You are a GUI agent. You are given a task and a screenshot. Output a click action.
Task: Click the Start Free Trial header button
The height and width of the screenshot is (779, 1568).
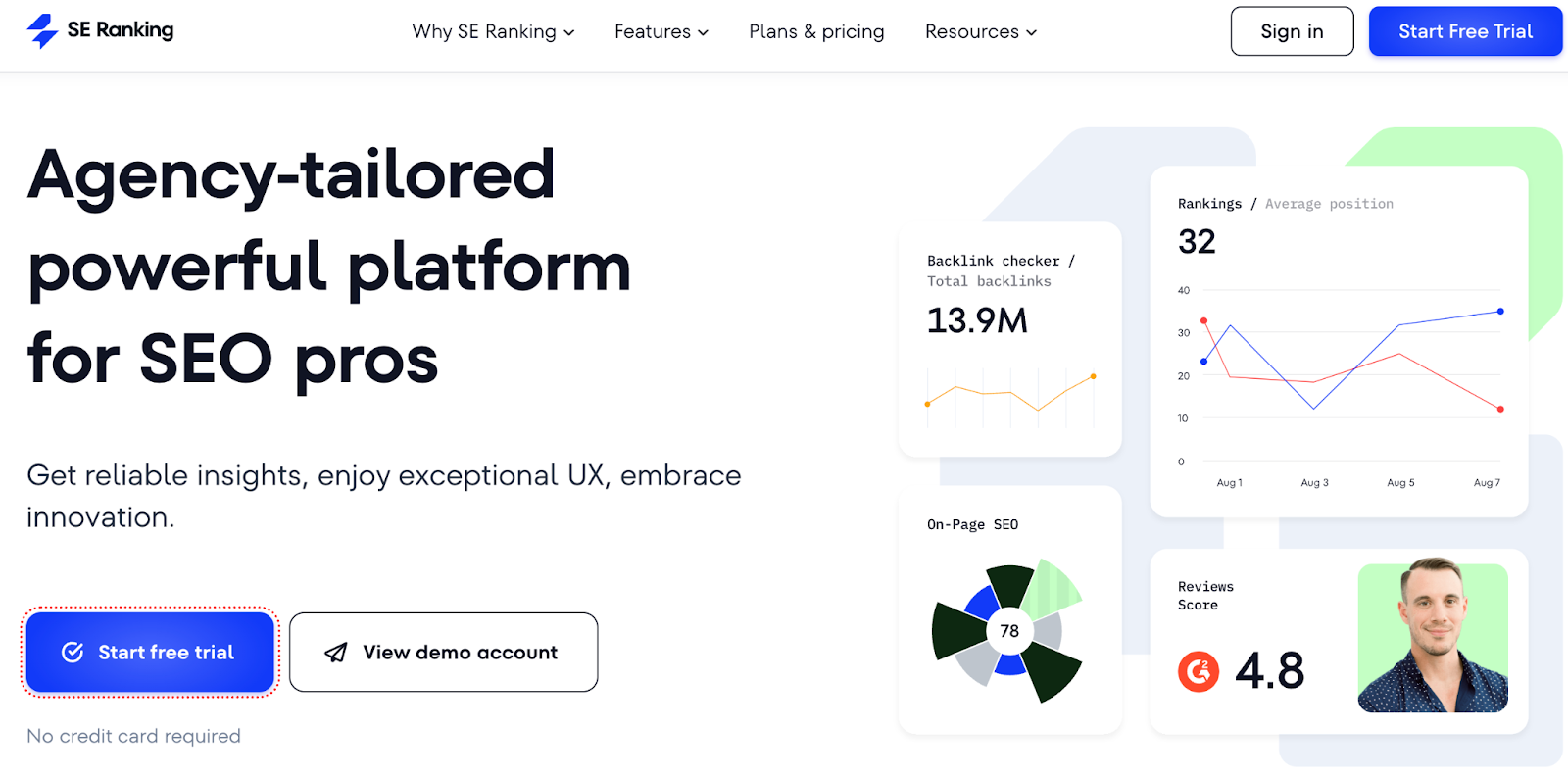point(1465,31)
